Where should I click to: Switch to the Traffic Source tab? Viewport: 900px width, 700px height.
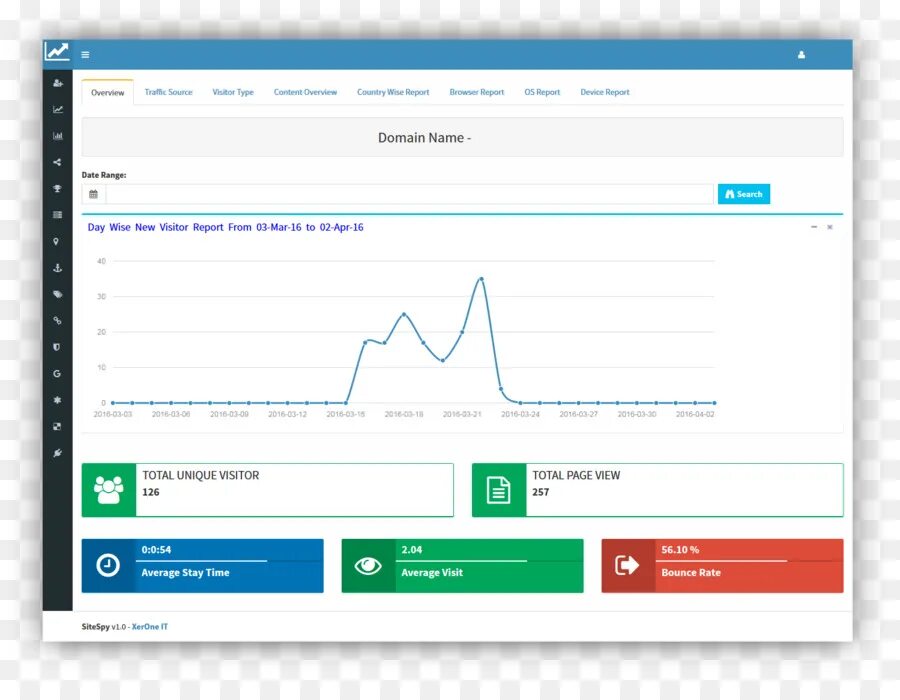coord(168,92)
